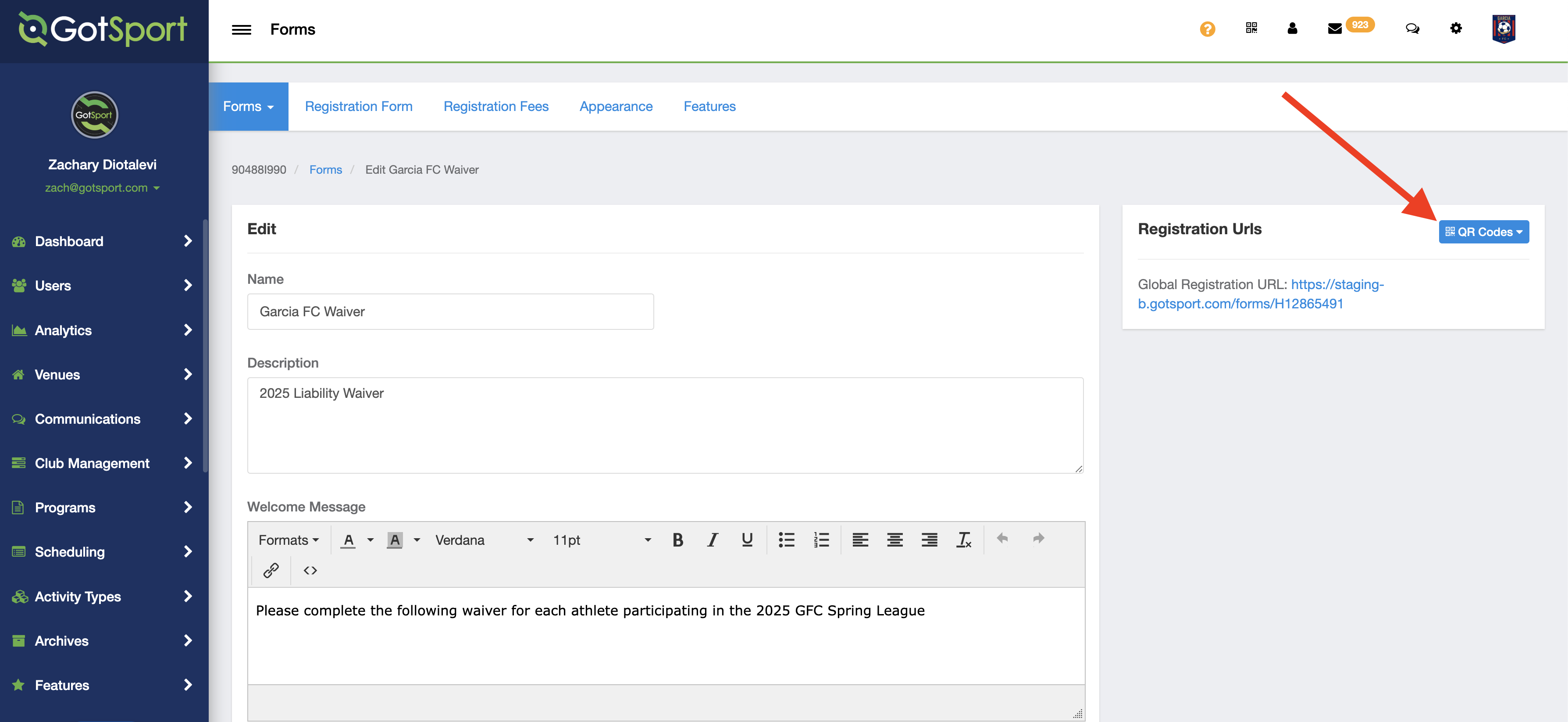
Task: Click the 904881990 breadcrumb text
Action: (258, 170)
